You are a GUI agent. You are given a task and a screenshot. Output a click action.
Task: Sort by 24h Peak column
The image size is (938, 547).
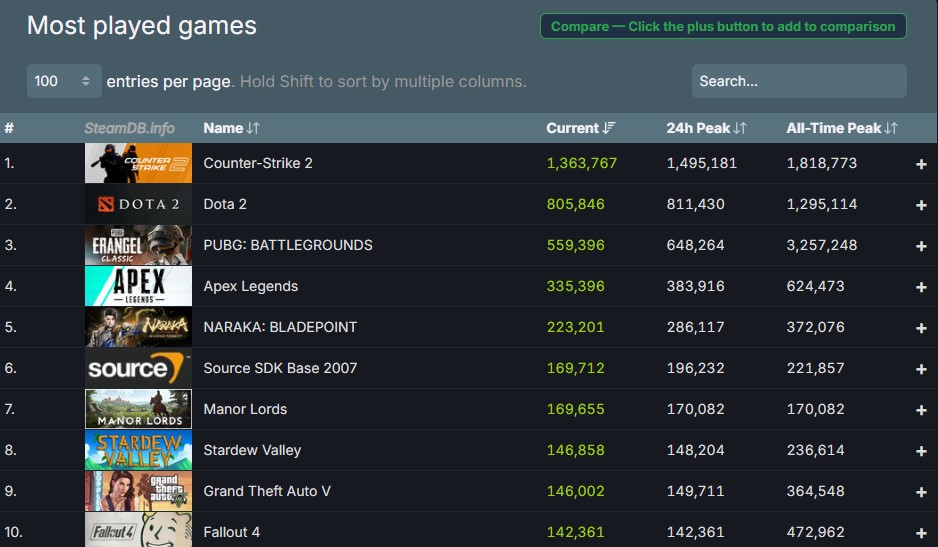pyautogui.click(x=706, y=128)
